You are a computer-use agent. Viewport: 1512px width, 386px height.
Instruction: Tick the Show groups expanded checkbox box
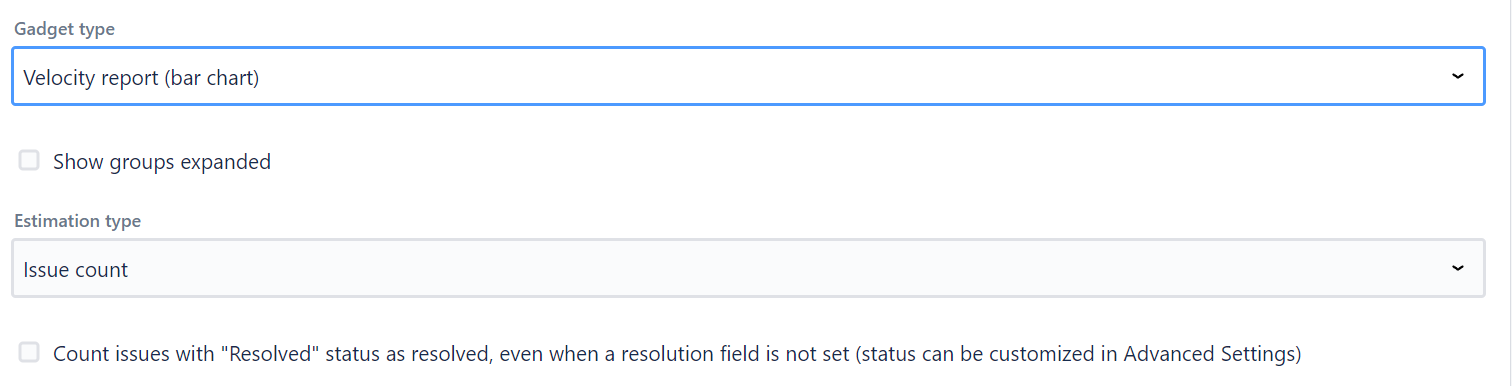point(29,160)
